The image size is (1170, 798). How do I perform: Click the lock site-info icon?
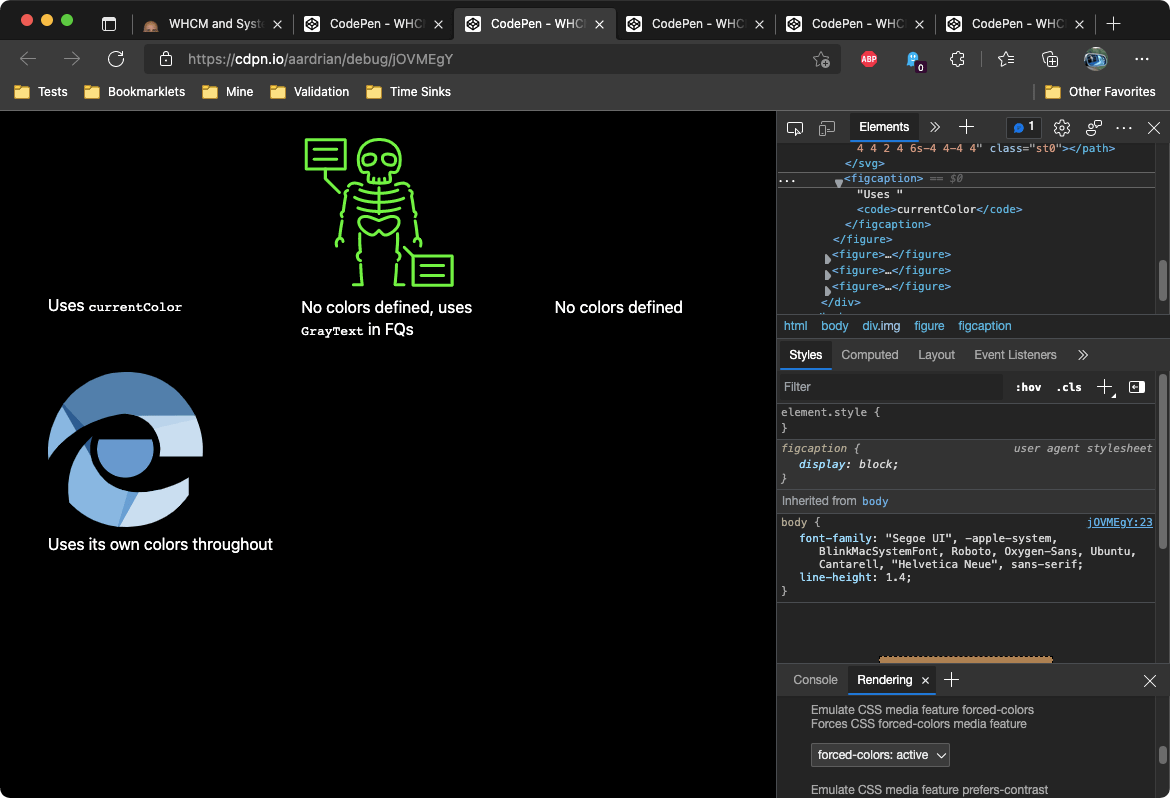[x=166, y=59]
